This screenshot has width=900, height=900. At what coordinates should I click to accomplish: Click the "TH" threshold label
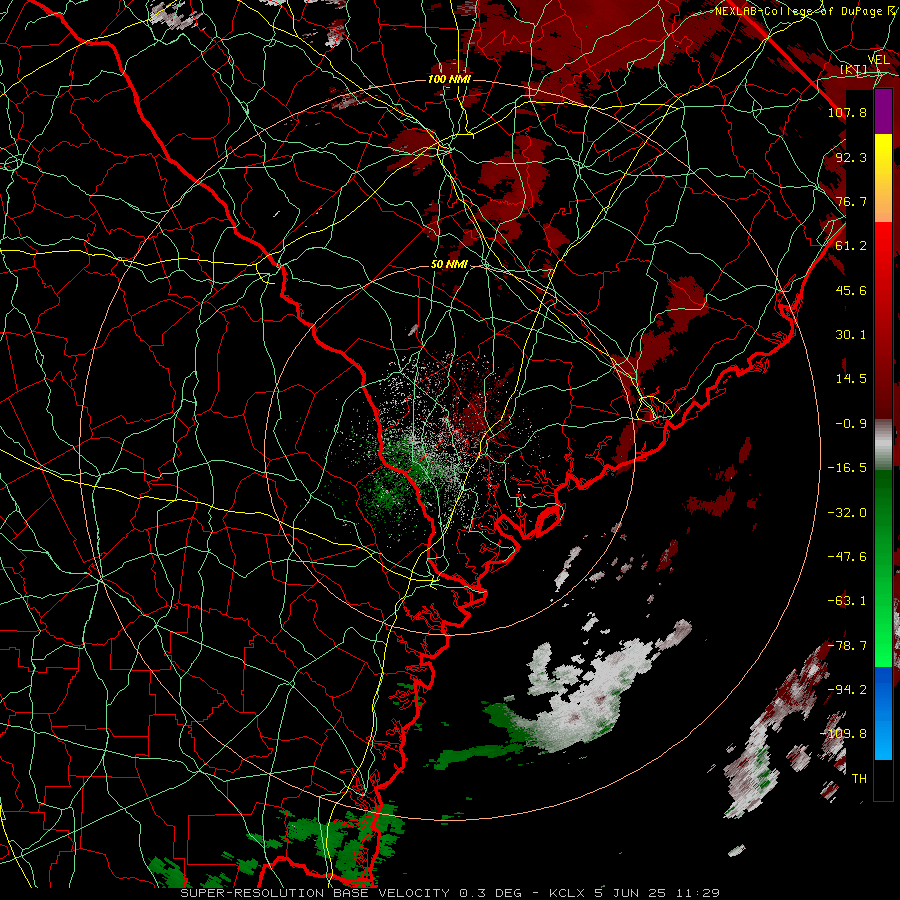(x=859, y=779)
